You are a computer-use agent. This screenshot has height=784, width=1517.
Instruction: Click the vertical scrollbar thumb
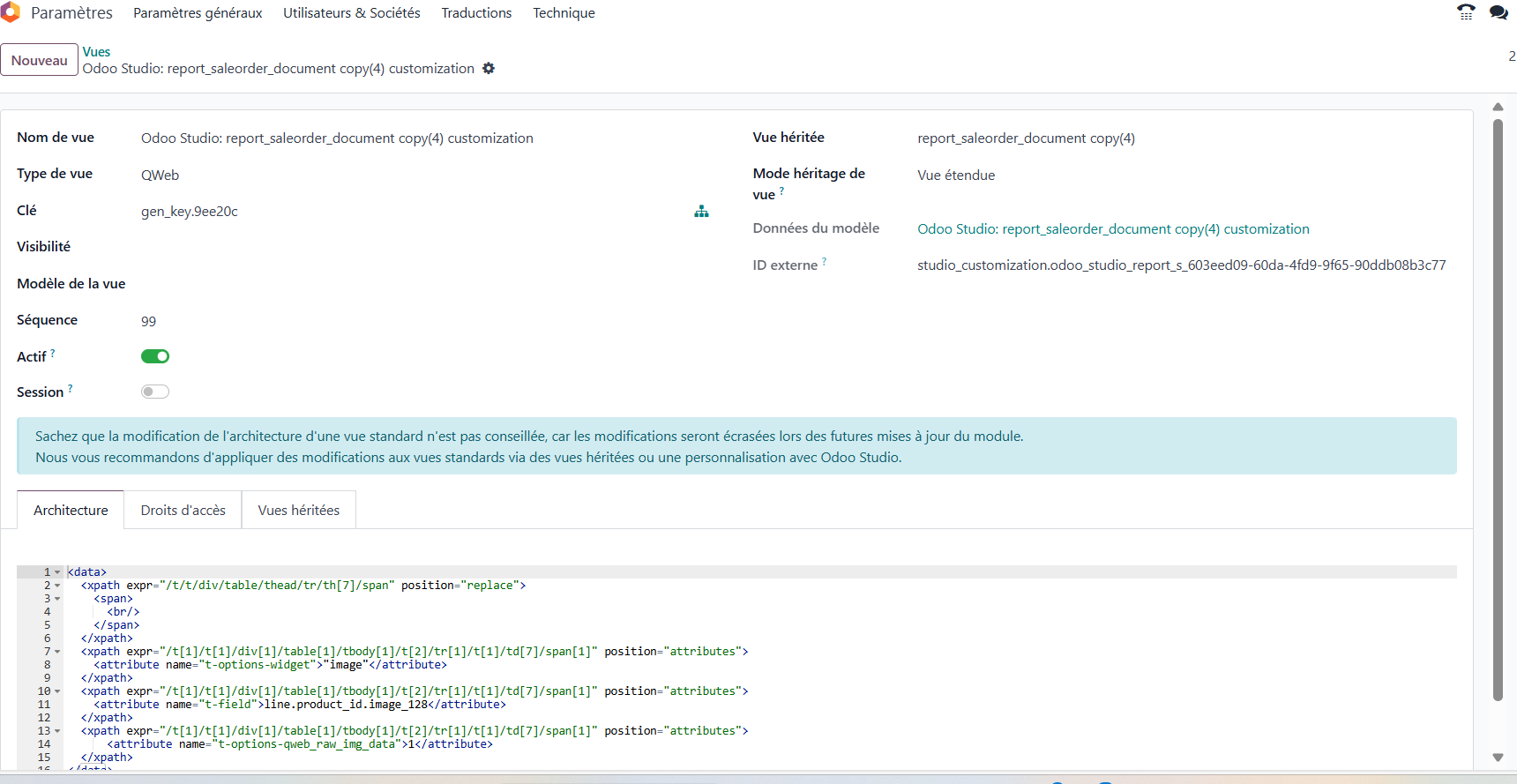coord(1498,410)
